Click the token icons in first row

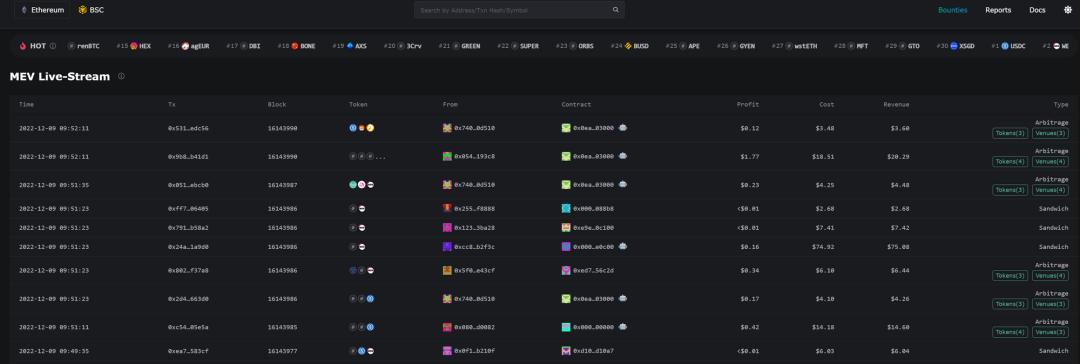point(362,128)
